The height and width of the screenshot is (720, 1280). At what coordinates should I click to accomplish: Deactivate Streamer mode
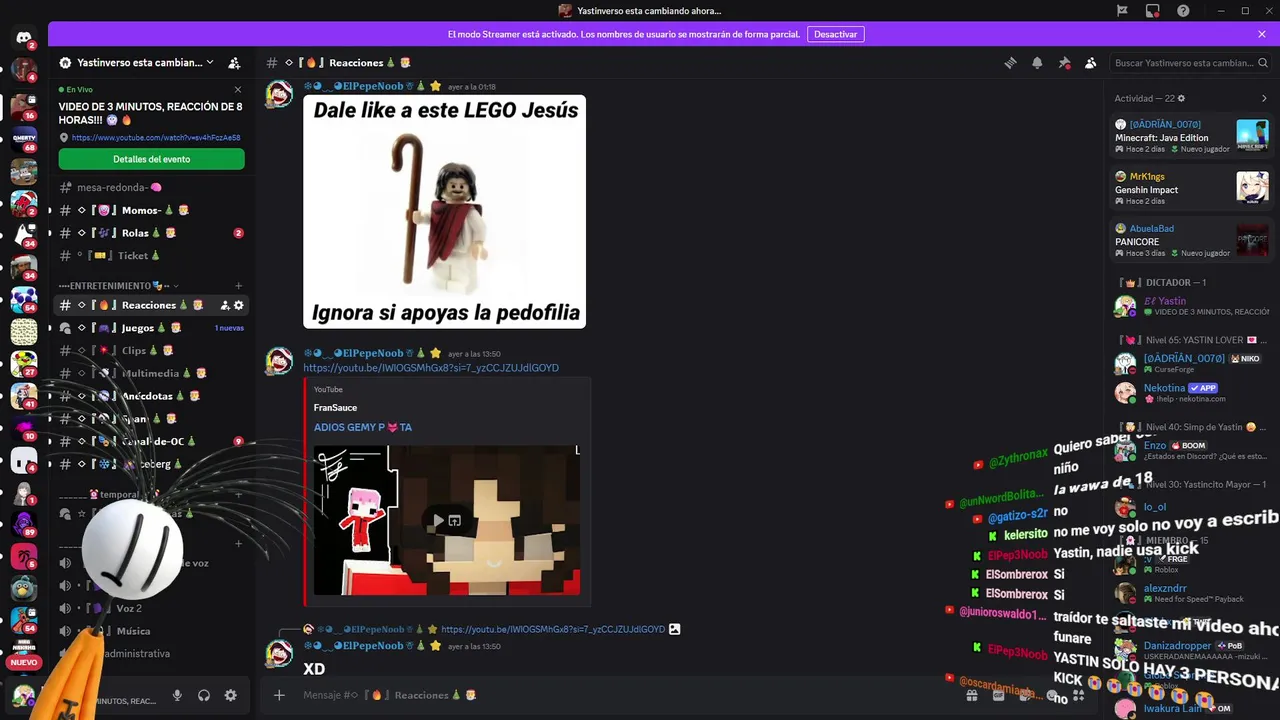[x=835, y=34]
